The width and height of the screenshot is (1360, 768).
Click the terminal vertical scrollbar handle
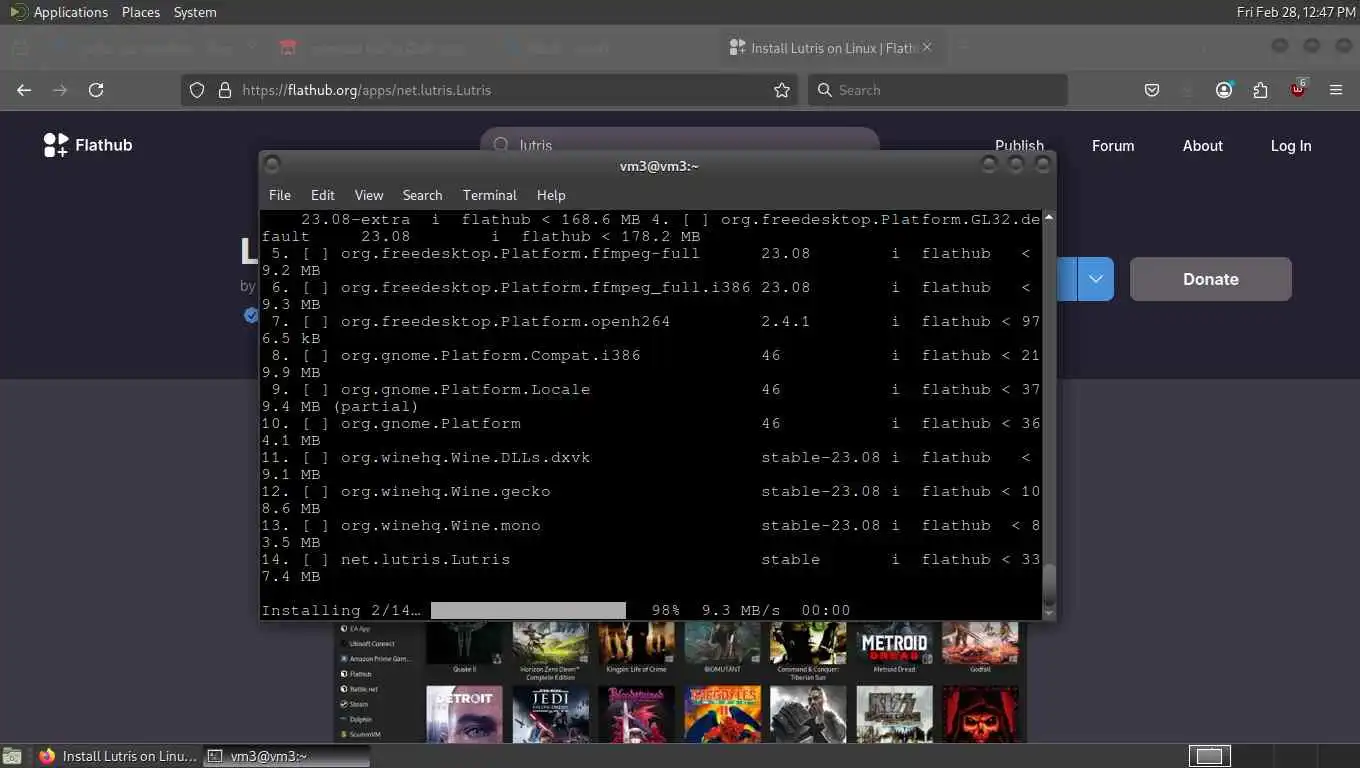1049,582
